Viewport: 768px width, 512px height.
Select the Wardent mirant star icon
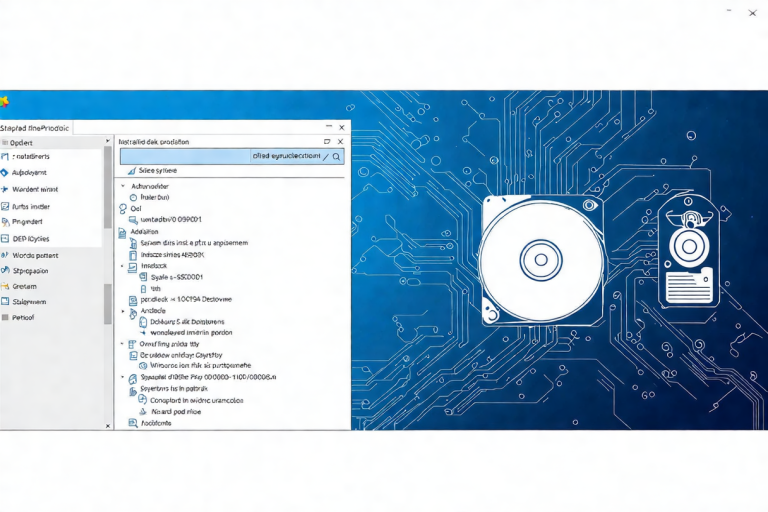[x=5, y=189]
